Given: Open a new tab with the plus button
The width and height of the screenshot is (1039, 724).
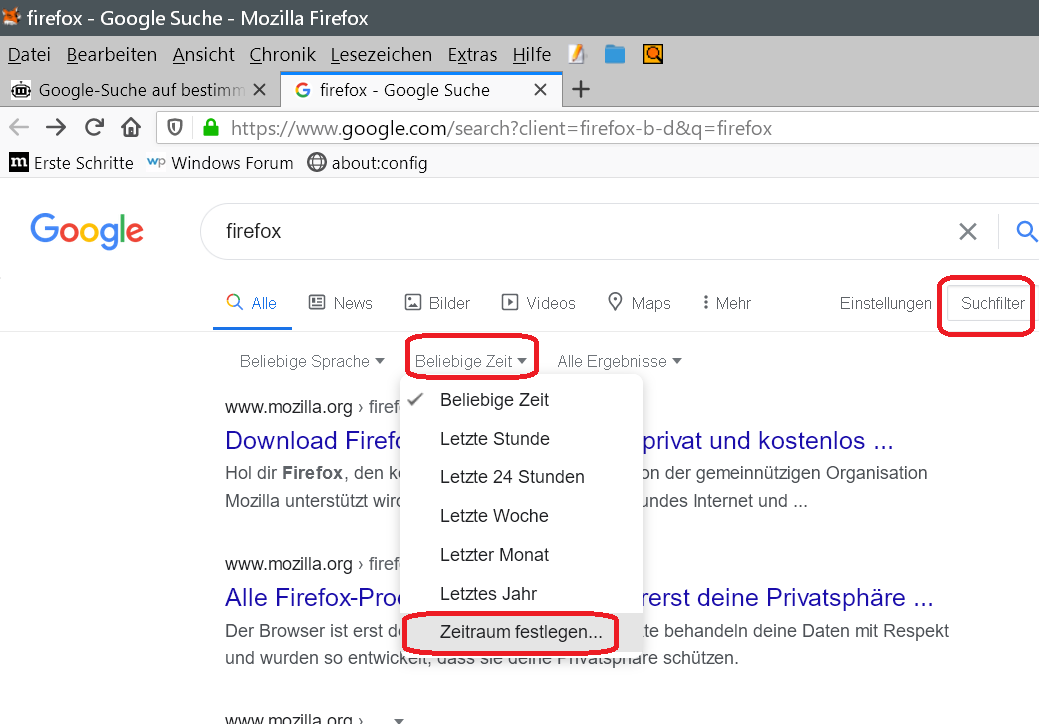Looking at the screenshot, I should pyautogui.click(x=580, y=90).
